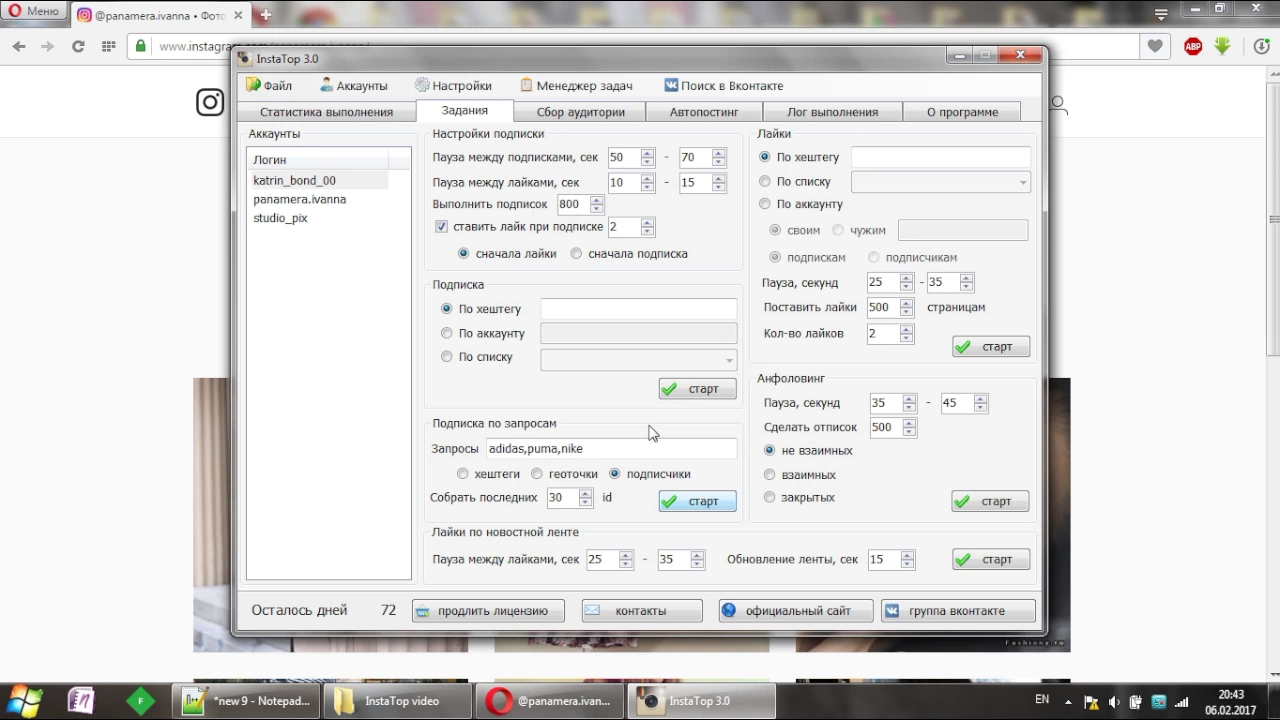
Task: Select сначала лайки radio button
Action: (463, 254)
